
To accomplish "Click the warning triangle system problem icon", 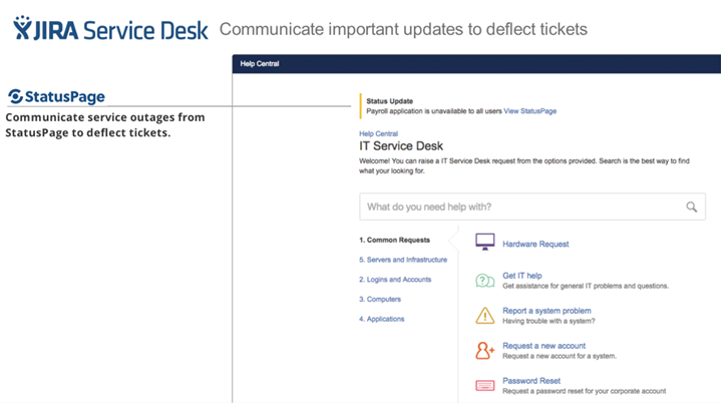I will [485, 316].
